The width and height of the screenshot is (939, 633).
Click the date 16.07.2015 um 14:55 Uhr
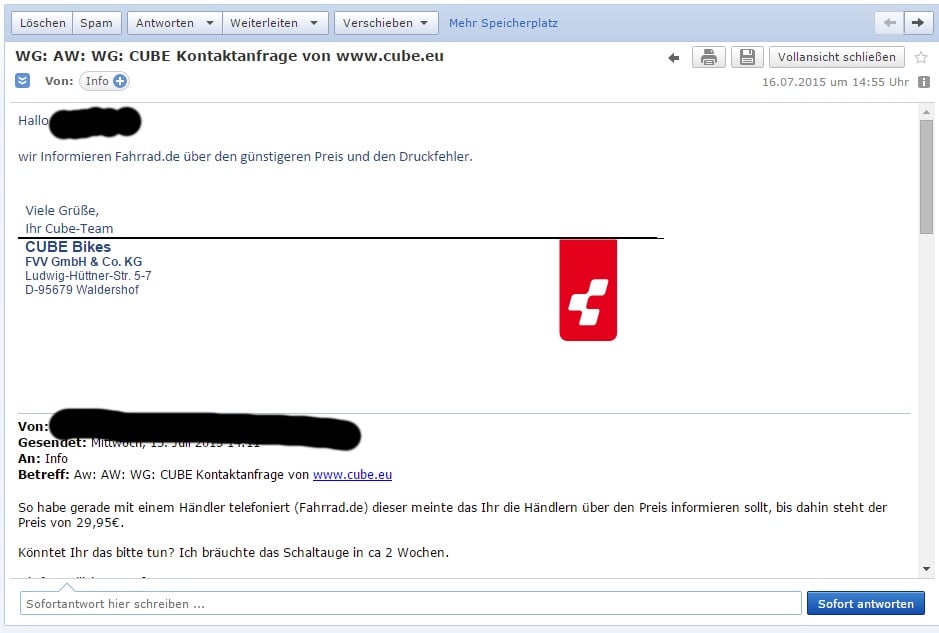pyautogui.click(x=835, y=82)
